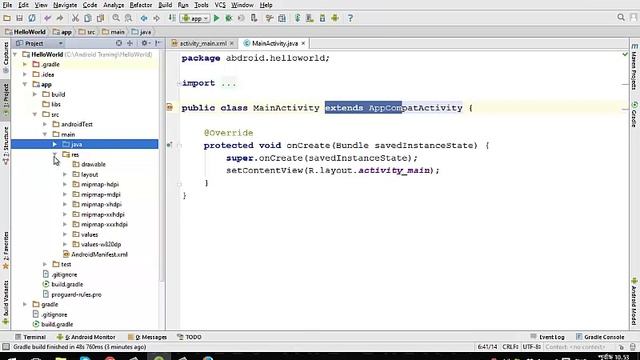Open the Terminal tool window
The width and height of the screenshot is (640, 360).
coord(31,337)
